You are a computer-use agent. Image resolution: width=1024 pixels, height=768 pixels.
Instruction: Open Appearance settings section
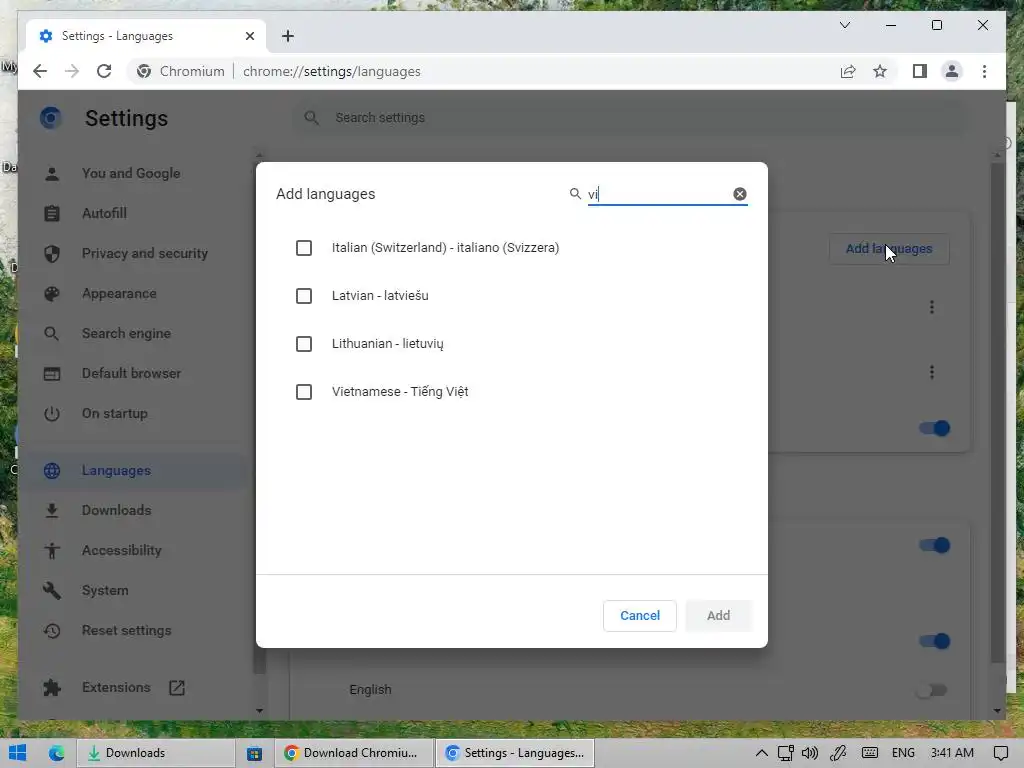(x=119, y=294)
